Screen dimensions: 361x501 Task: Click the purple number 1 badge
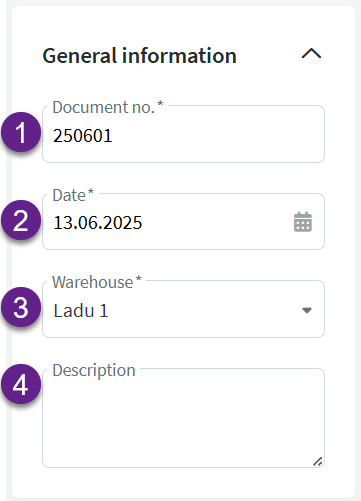(21, 132)
